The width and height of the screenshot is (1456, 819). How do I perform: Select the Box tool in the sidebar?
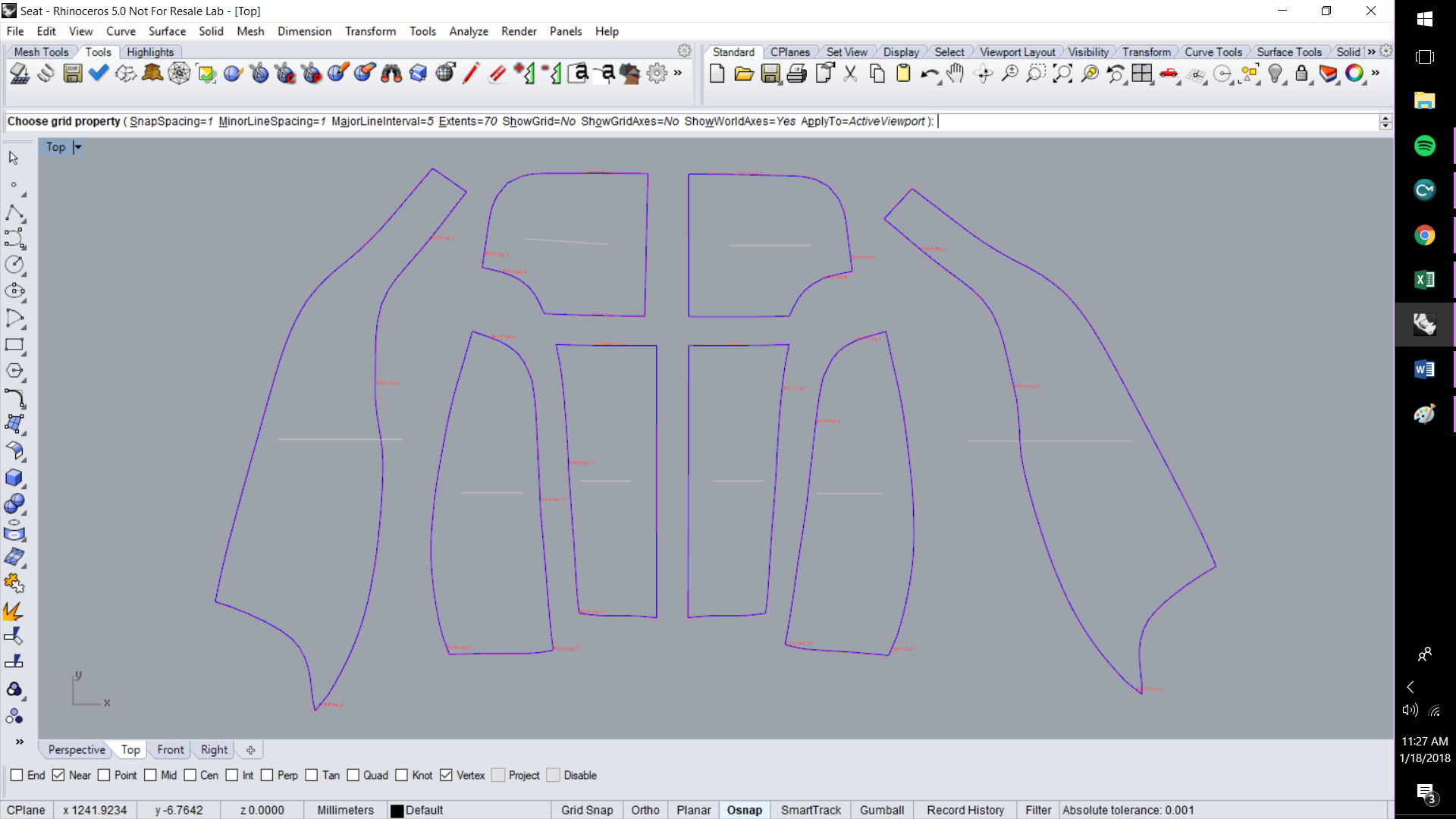[x=15, y=478]
